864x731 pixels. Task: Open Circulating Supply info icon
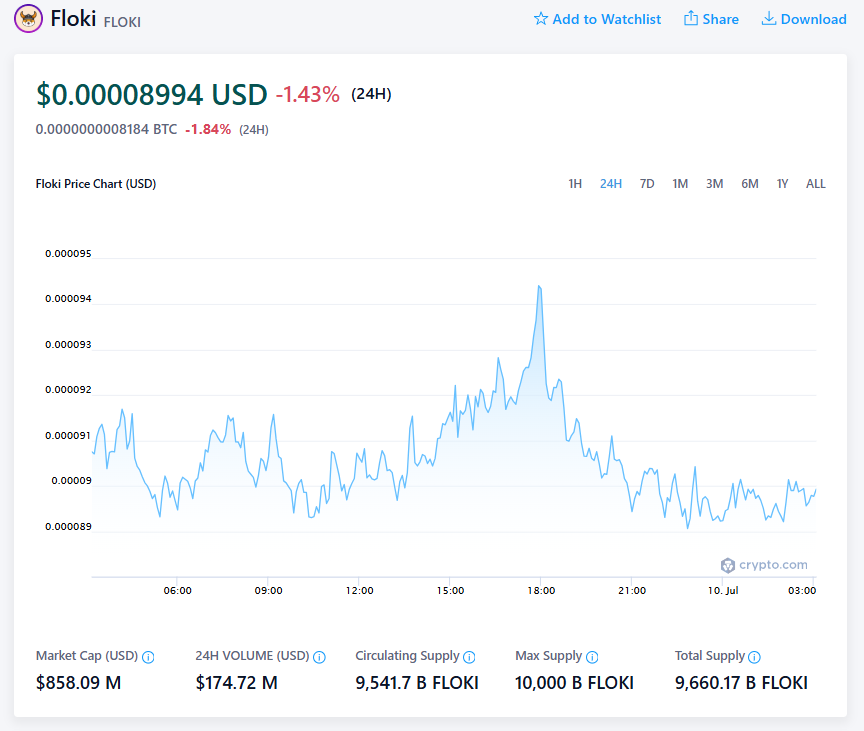(x=469, y=657)
